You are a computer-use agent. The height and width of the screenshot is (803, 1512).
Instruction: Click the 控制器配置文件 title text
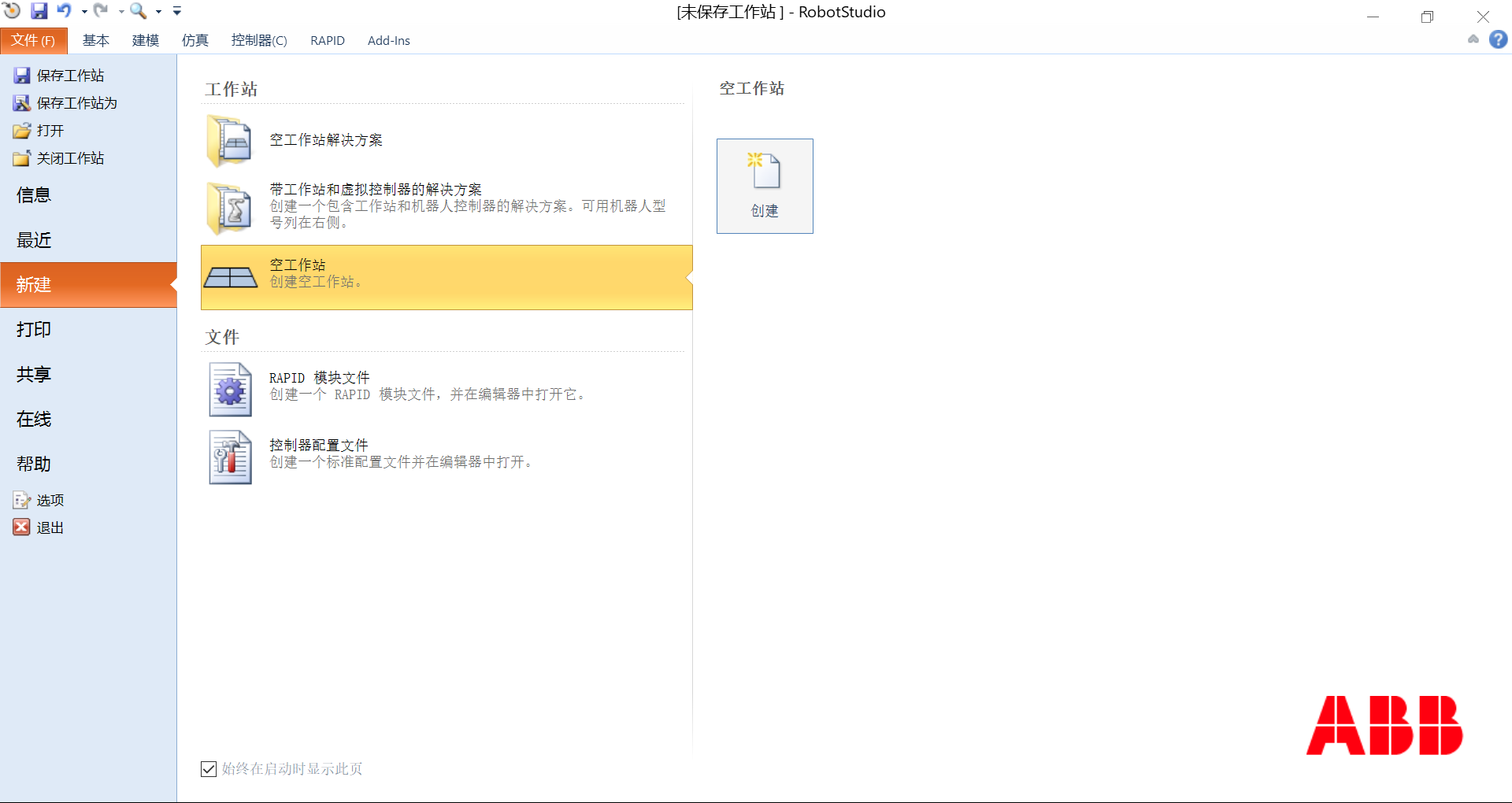[319, 446]
